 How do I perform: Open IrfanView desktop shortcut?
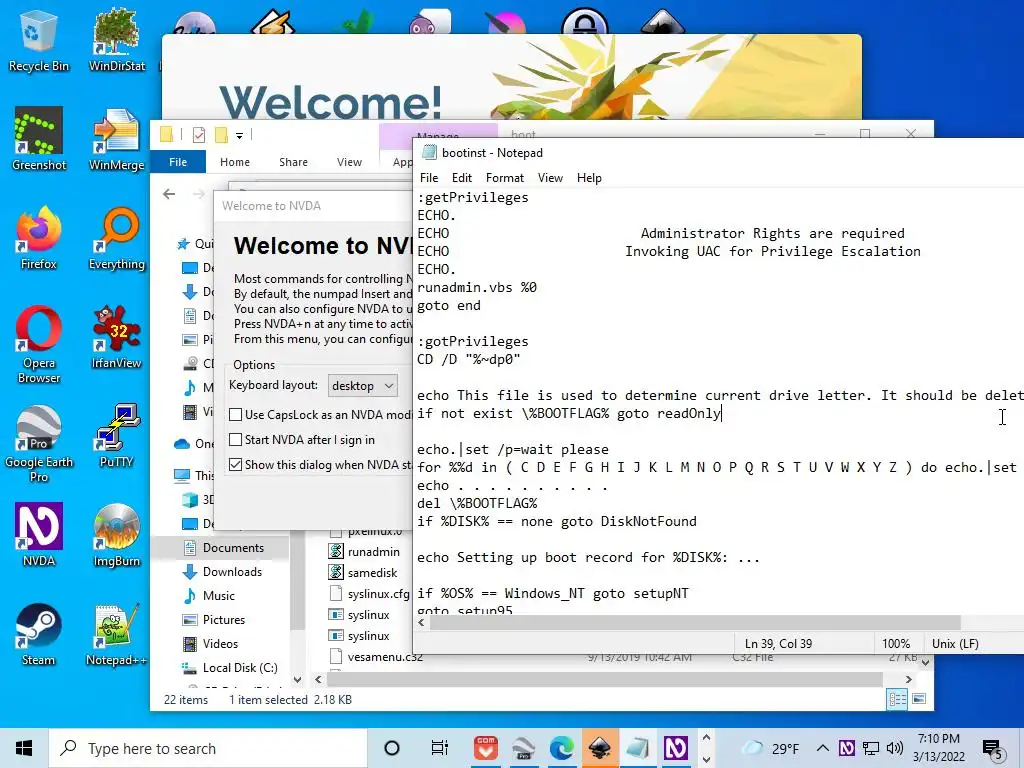click(x=117, y=338)
